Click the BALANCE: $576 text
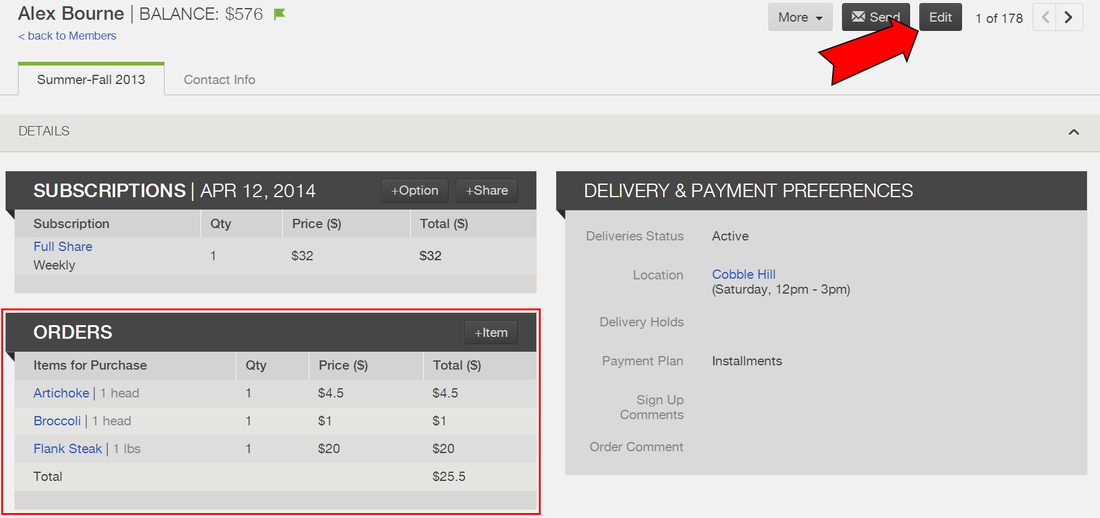The width and height of the screenshot is (1100, 518). [201, 14]
